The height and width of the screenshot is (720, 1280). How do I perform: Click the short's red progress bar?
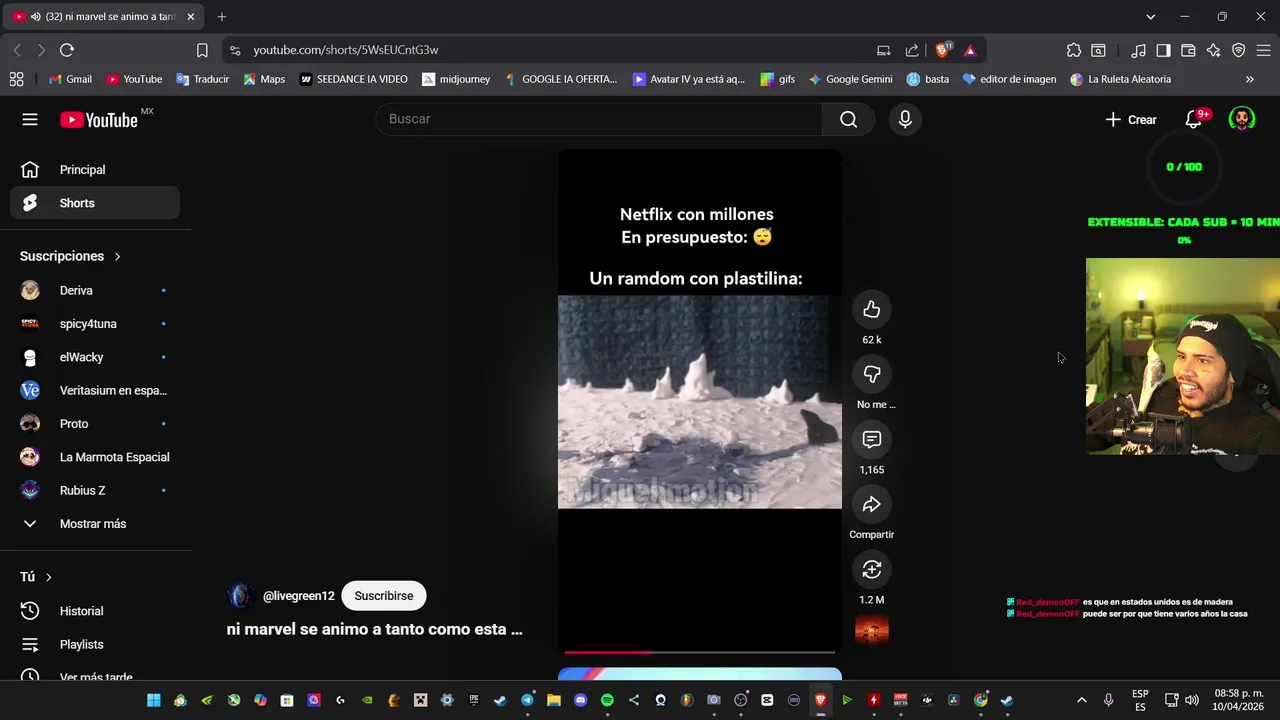click(700, 652)
